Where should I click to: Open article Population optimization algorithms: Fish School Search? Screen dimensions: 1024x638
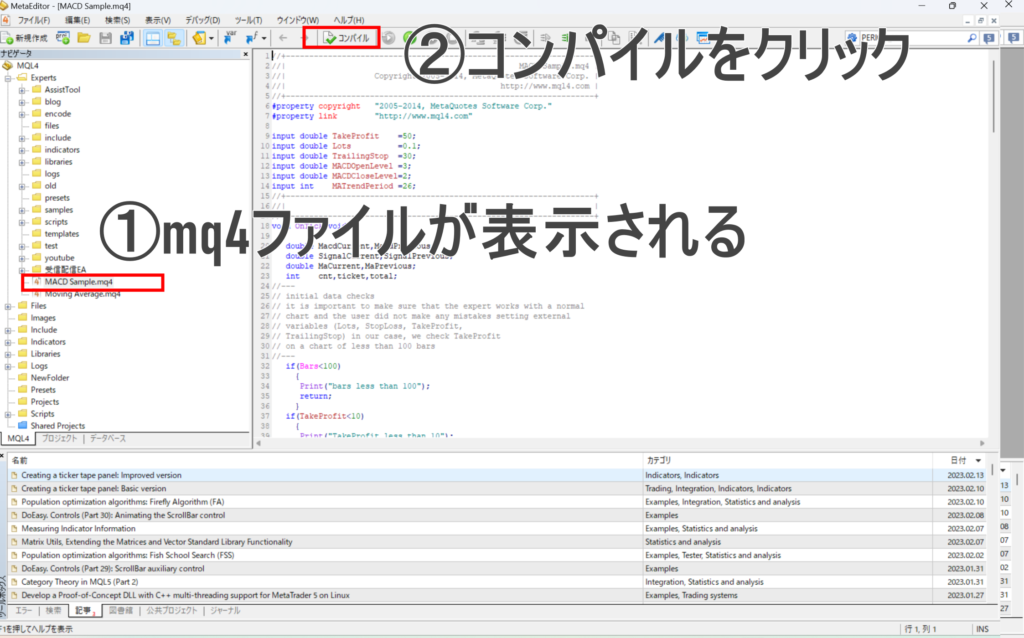(x=127, y=556)
